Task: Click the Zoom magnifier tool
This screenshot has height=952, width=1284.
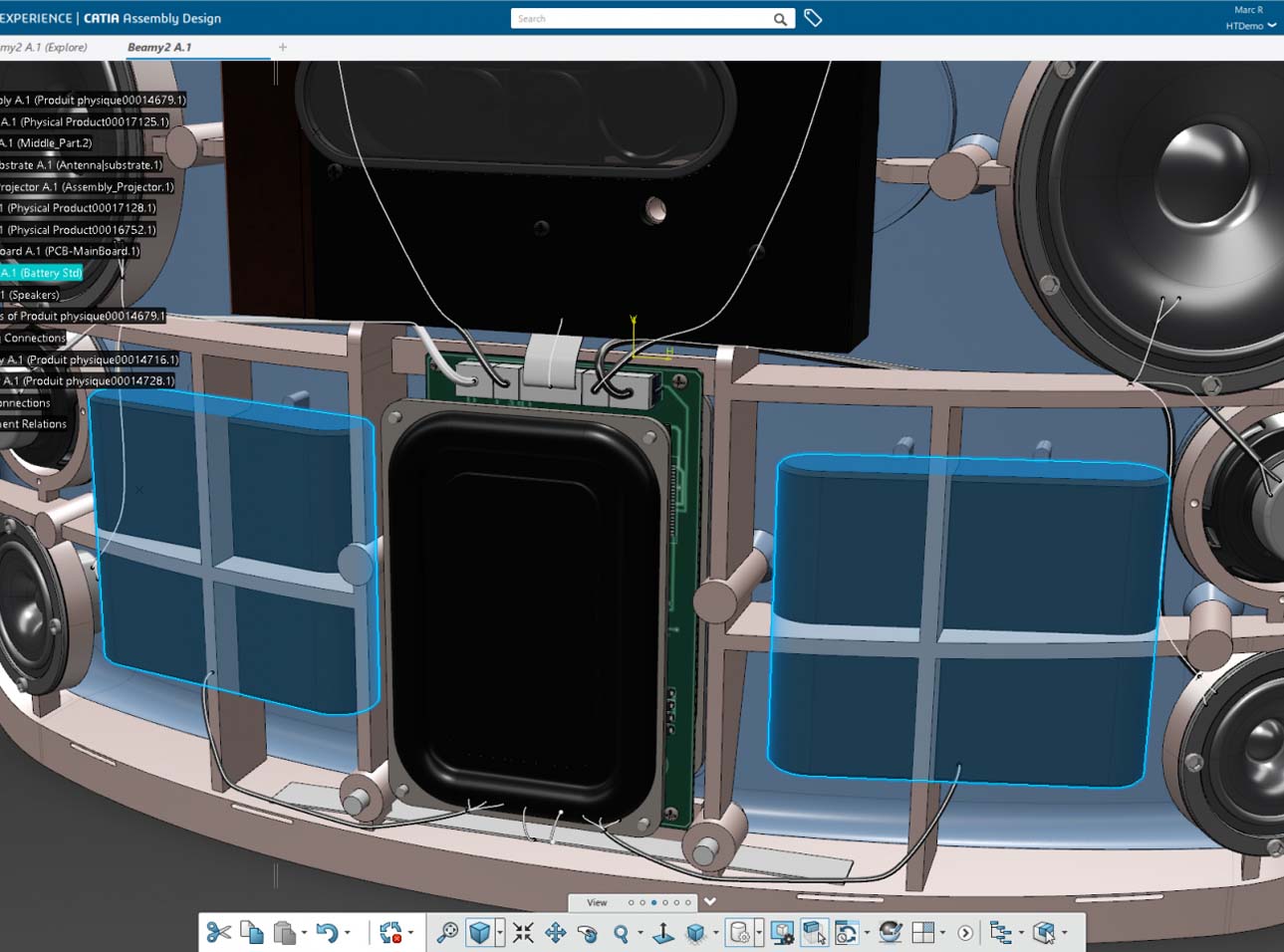Action: [622, 933]
